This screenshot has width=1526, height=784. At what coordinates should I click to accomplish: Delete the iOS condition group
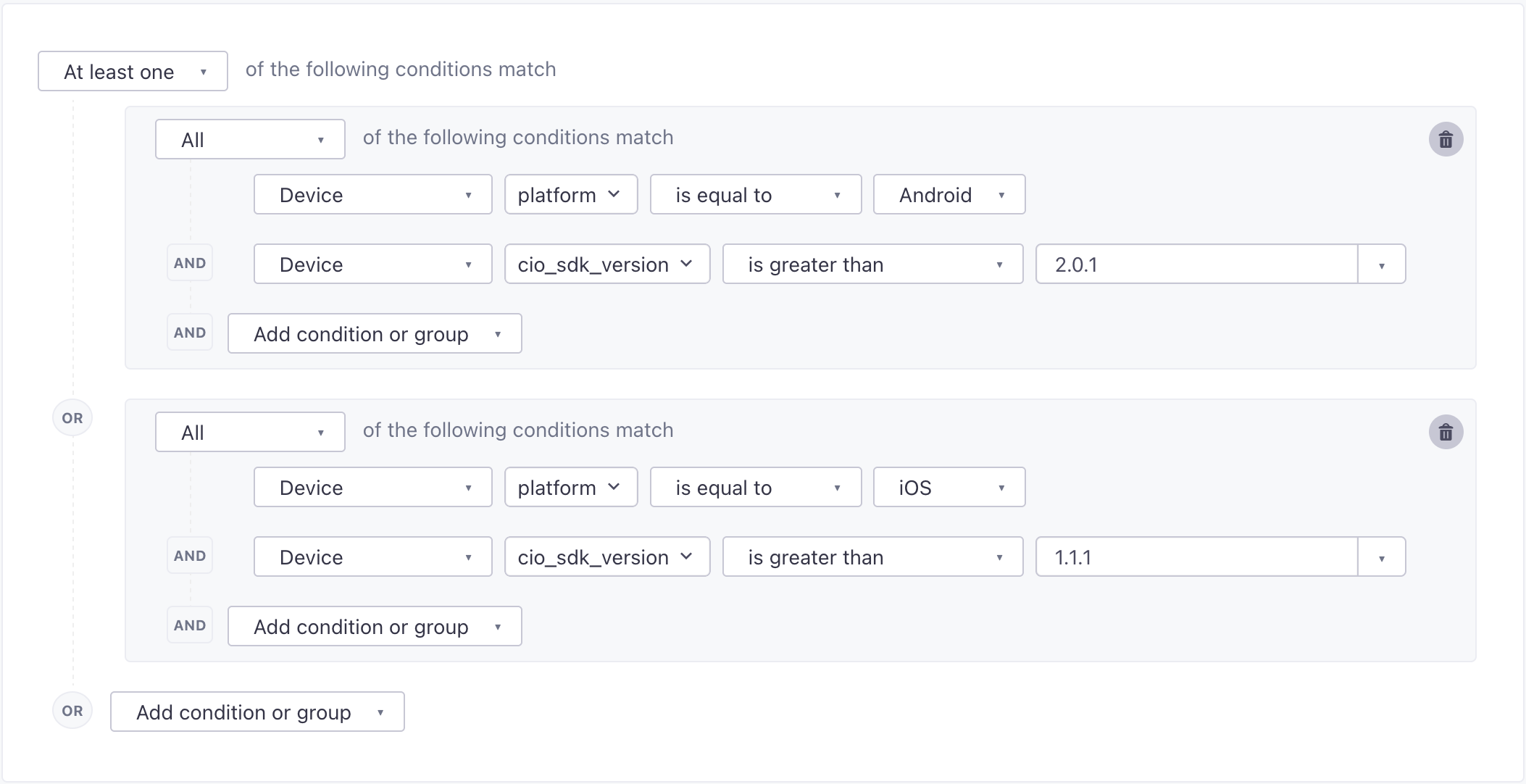coord(1446,432)
